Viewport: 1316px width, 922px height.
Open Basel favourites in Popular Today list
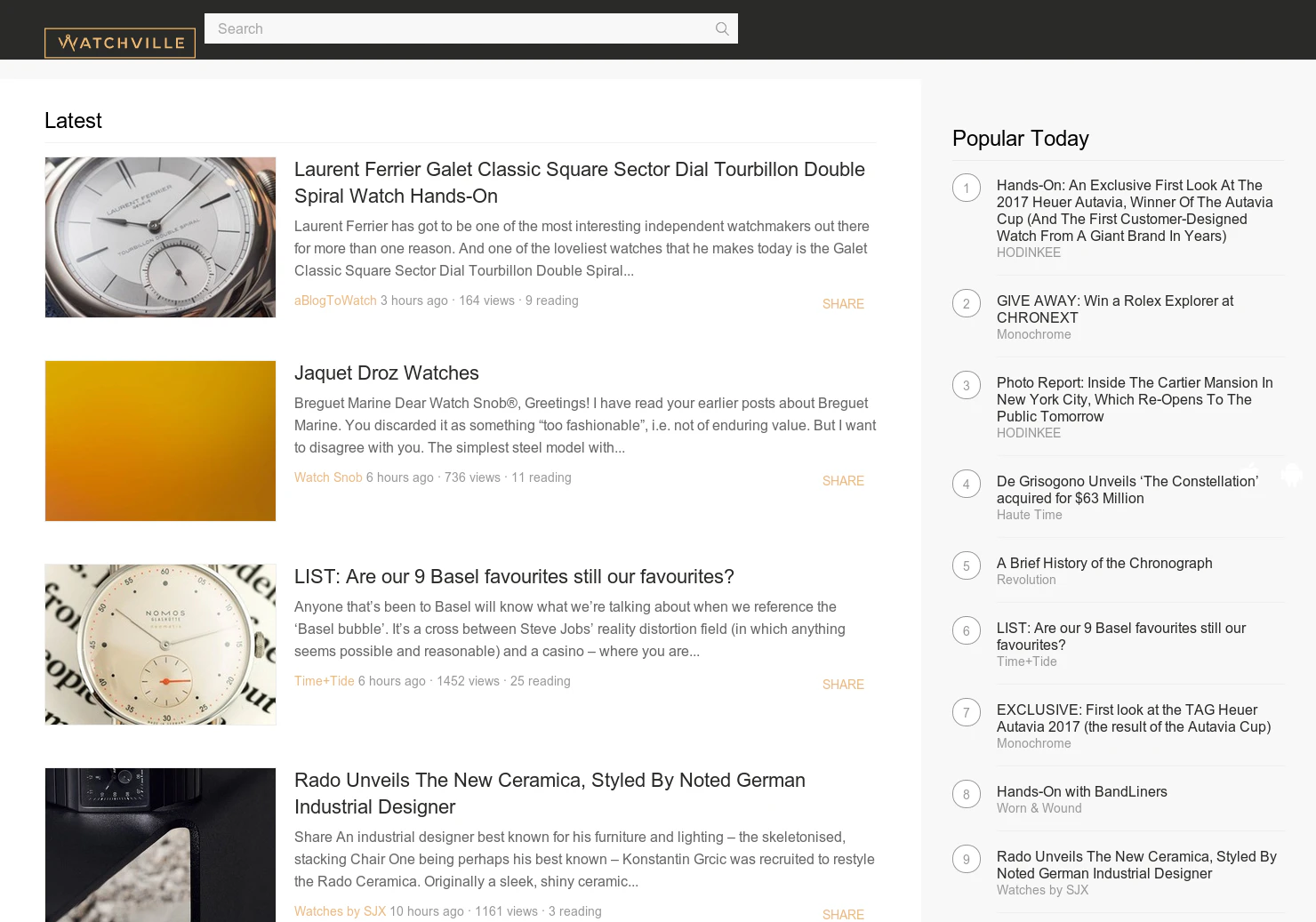[1121, 637]
